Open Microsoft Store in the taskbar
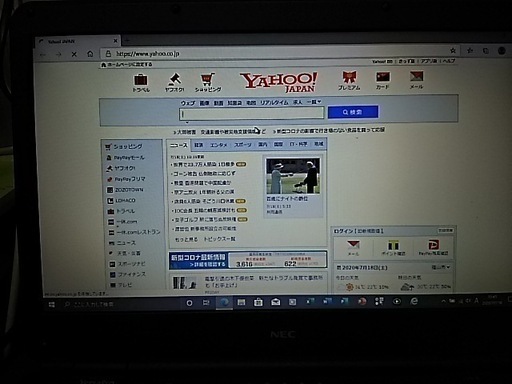 [258, 302]
